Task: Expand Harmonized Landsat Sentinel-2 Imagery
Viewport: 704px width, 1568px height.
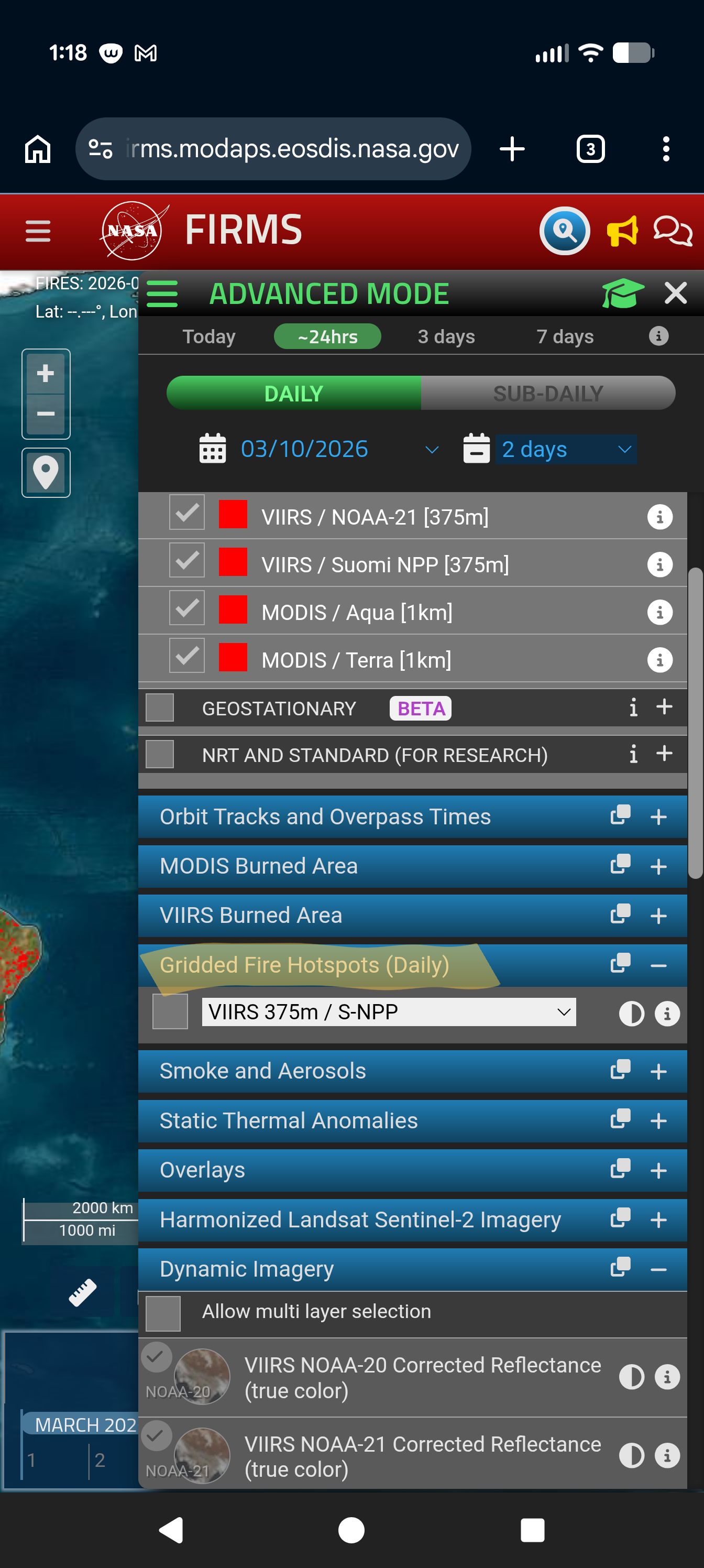Action: pos(658,1221)
